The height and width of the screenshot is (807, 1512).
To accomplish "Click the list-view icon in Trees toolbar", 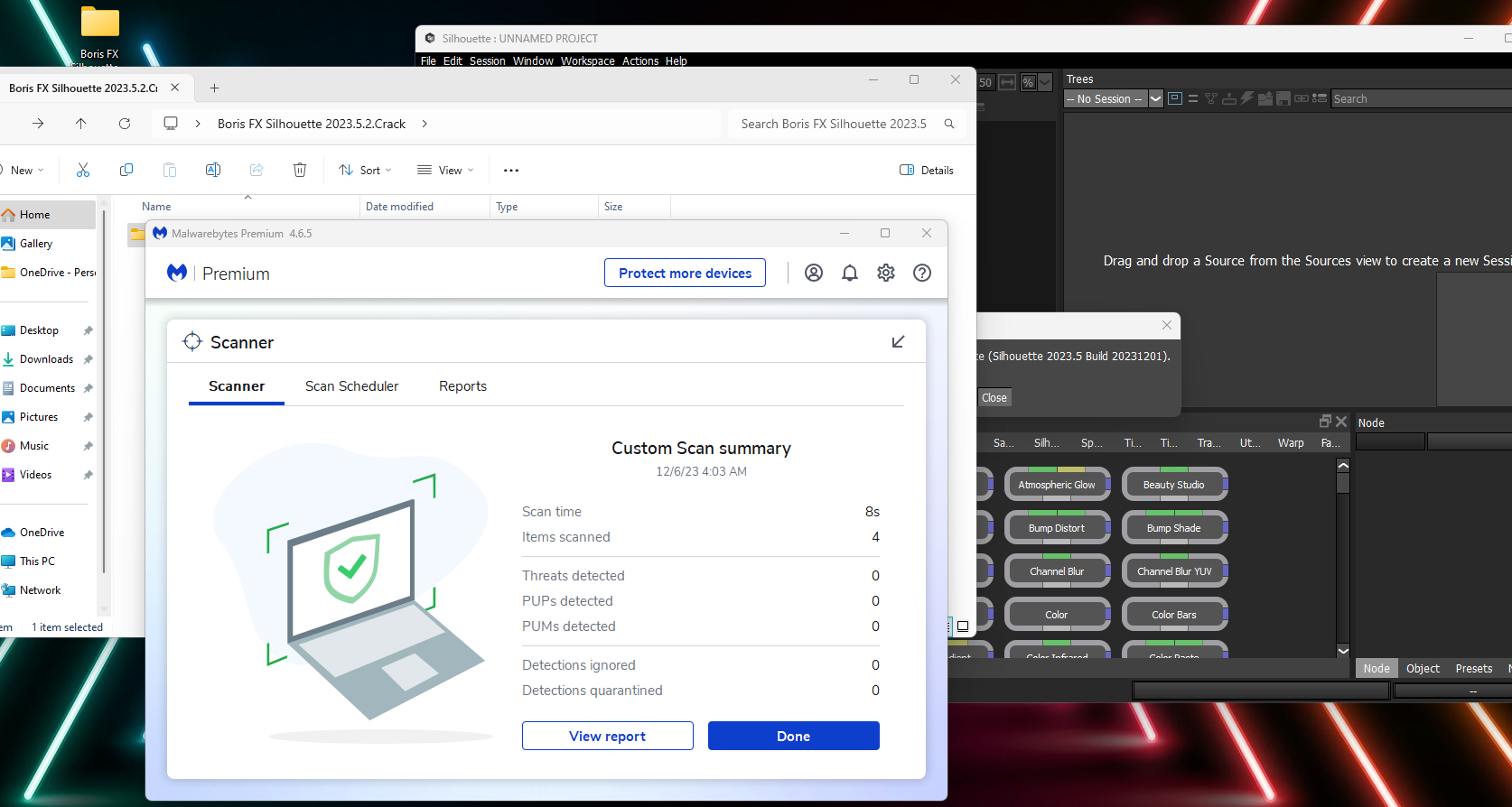I will pos(1320,98).
